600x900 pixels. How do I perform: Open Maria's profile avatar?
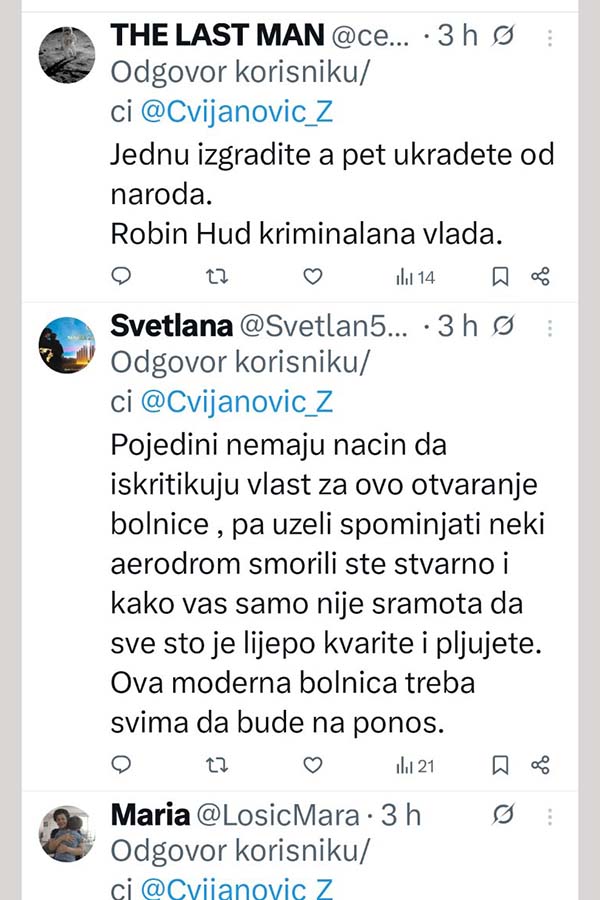(x=66, y=834)
